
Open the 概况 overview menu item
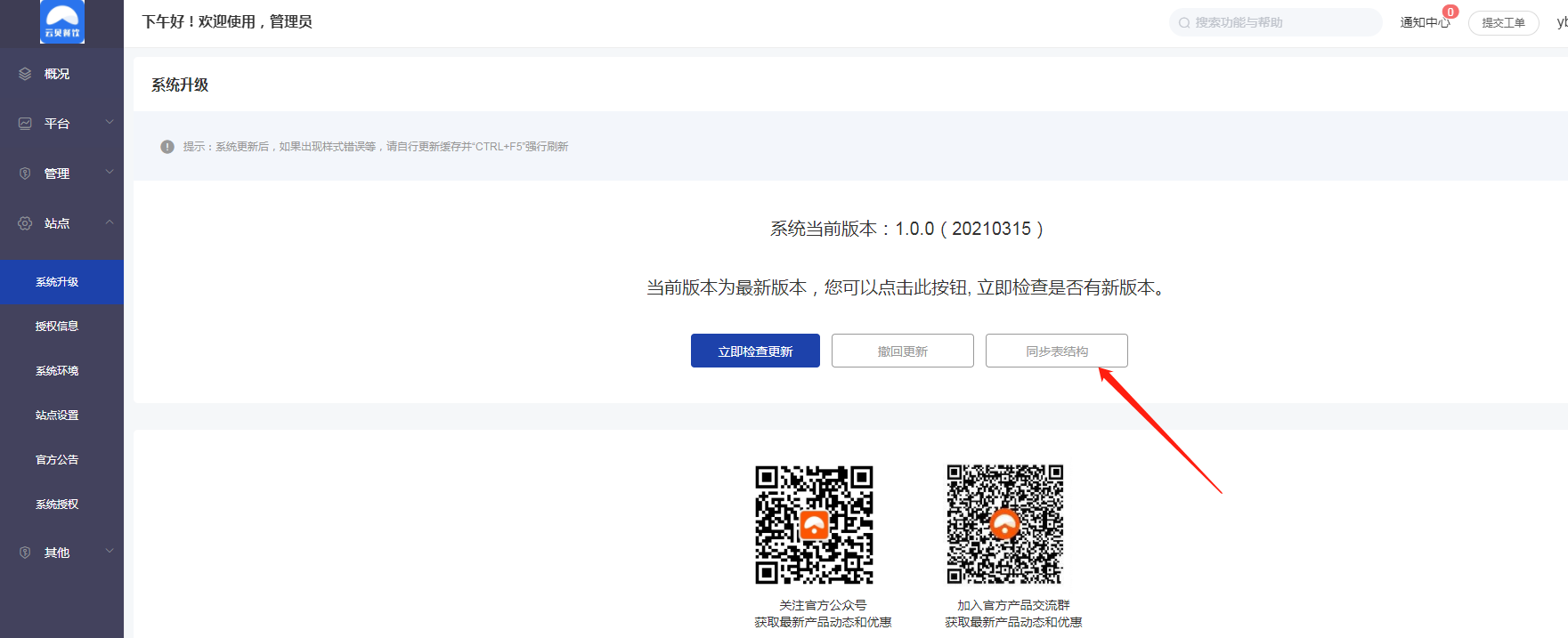[61, 74]
